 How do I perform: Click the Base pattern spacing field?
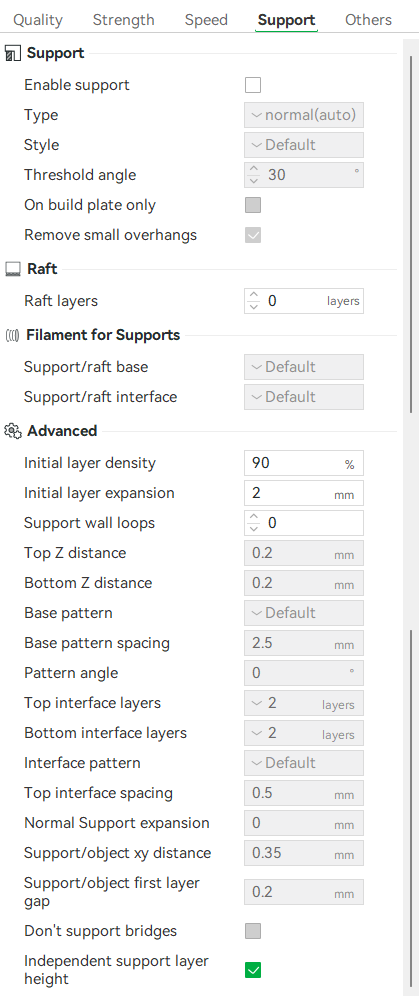tap(304, 643)
